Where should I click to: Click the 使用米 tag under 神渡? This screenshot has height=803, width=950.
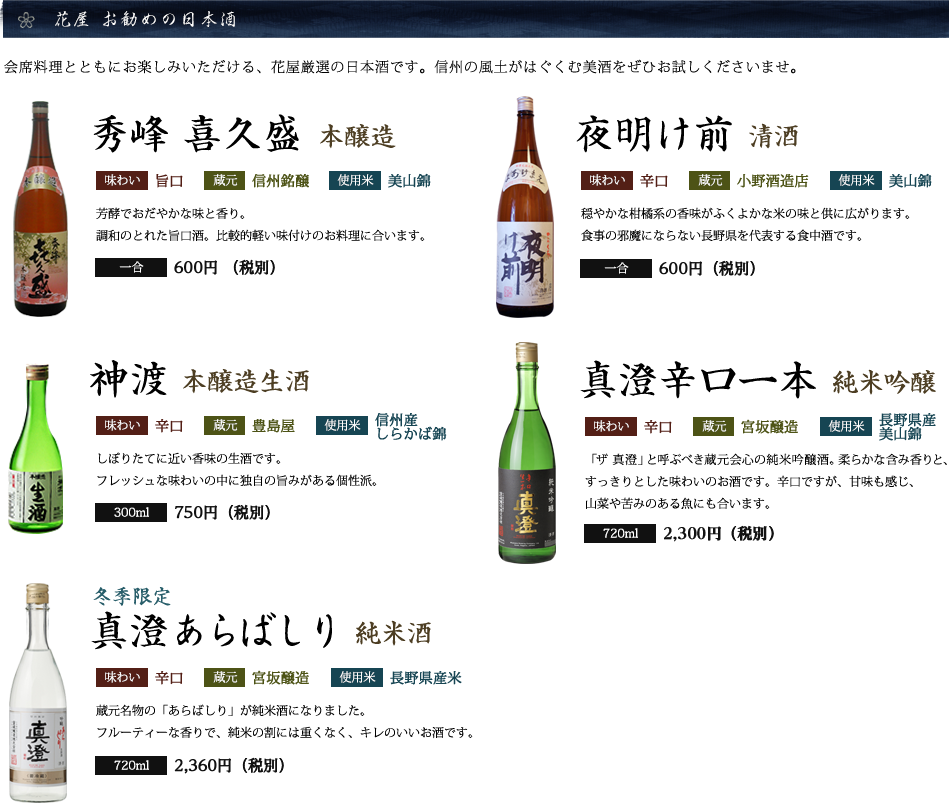pos(342,425)
